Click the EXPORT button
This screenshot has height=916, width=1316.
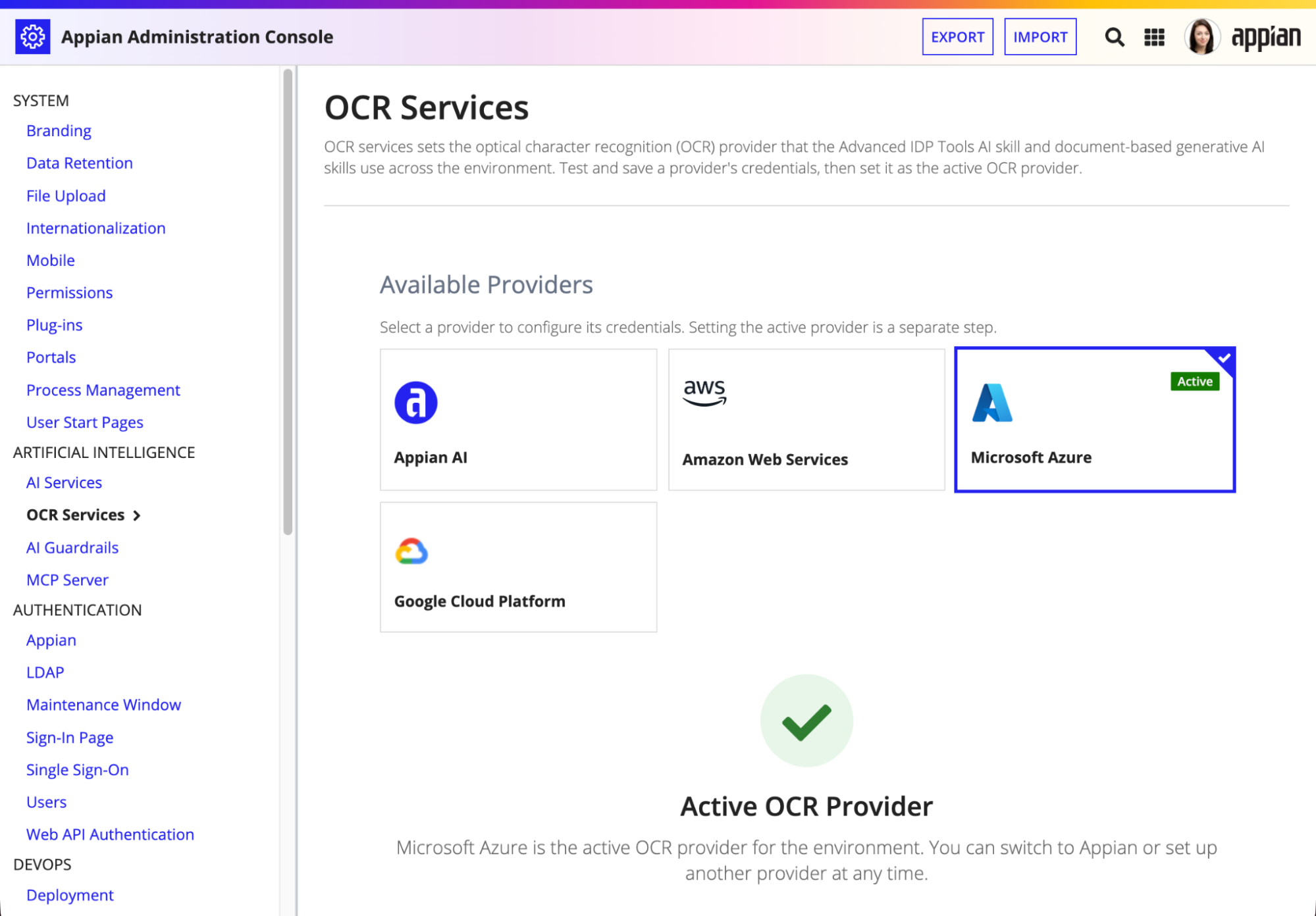pos(957,37)
